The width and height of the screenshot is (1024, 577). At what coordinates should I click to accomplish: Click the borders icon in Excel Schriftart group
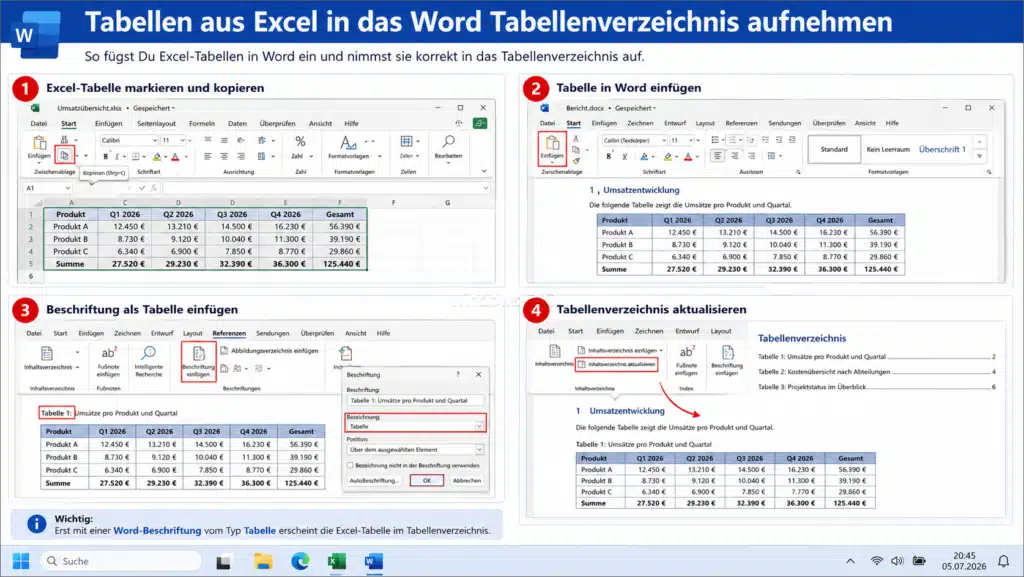135,157
